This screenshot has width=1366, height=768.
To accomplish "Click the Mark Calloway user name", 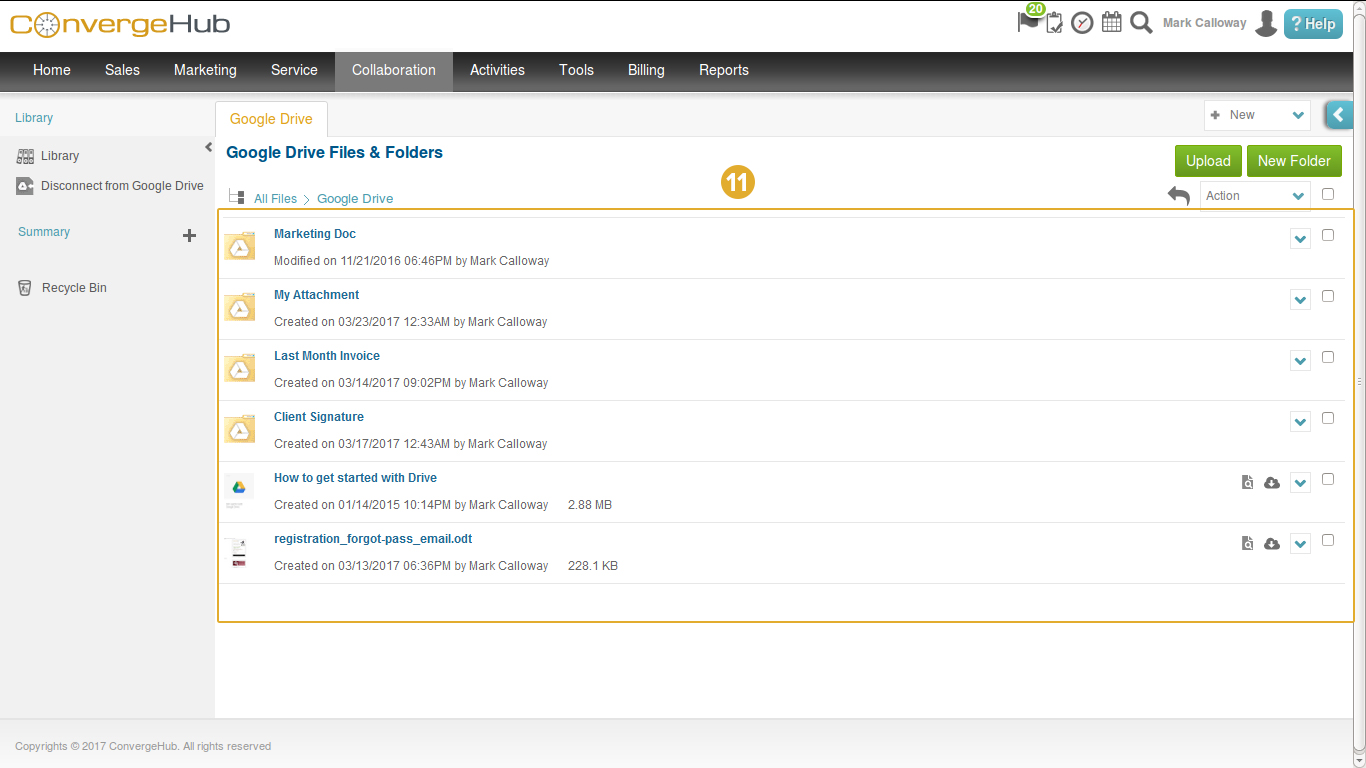I will click(x=1204, y=23).
